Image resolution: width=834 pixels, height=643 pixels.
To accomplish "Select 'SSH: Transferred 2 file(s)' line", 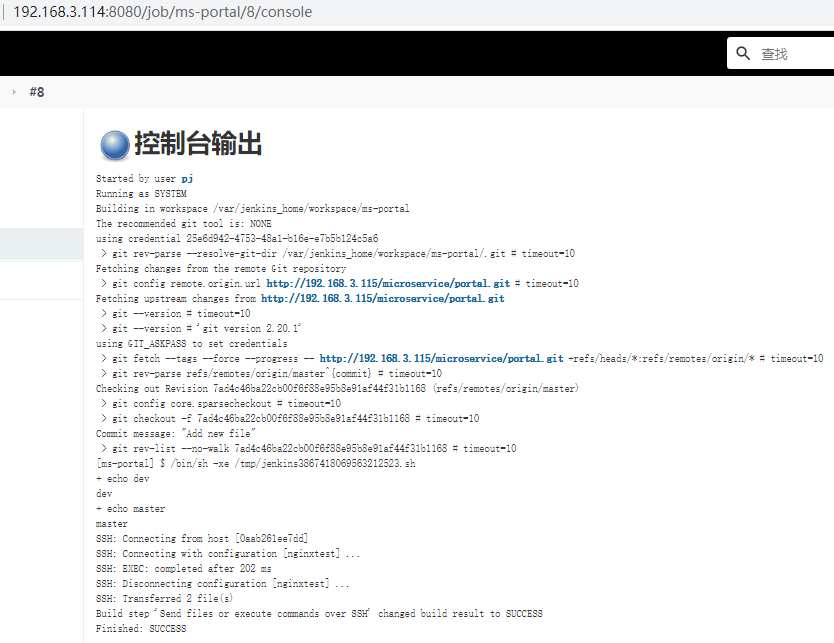I will [x=164, y=598].
